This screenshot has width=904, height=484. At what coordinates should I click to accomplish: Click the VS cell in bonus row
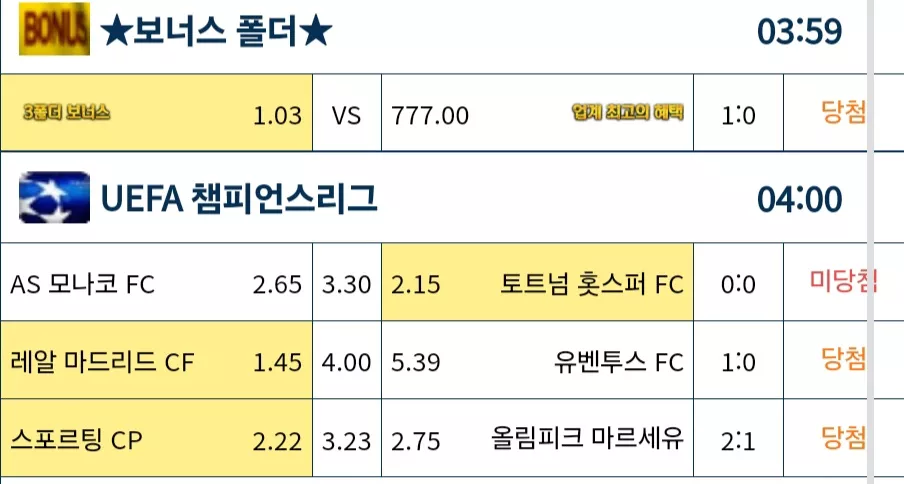click(x=346, y=113)
